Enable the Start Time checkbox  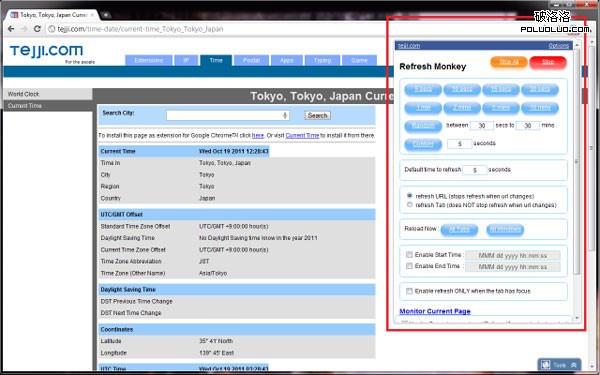click(x=409, y=254)
